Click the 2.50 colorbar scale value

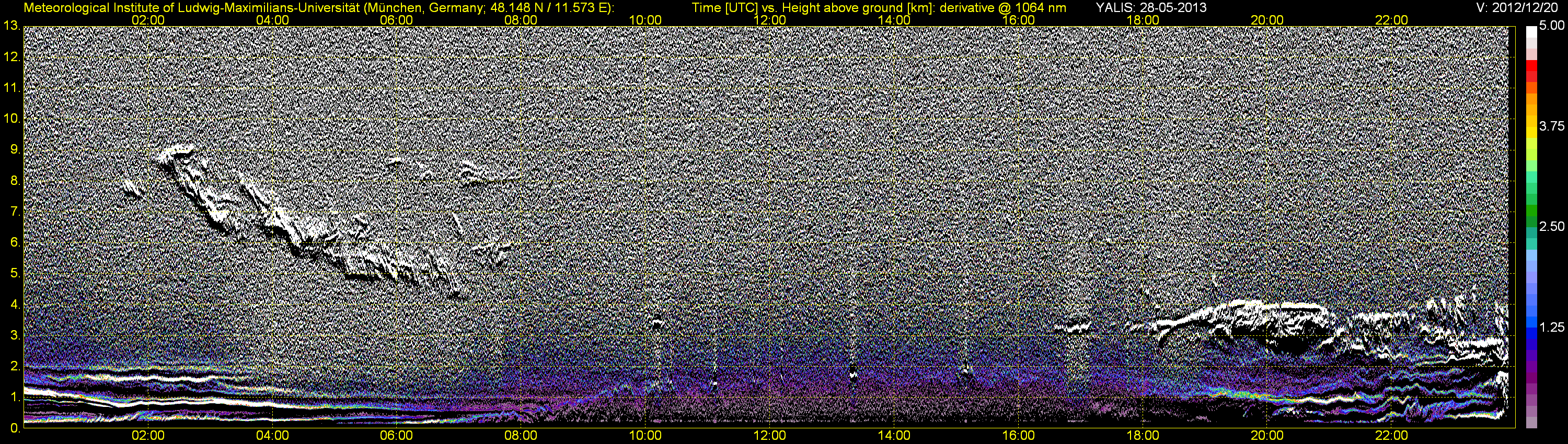pyautogui.click(x=1551, y=227)
